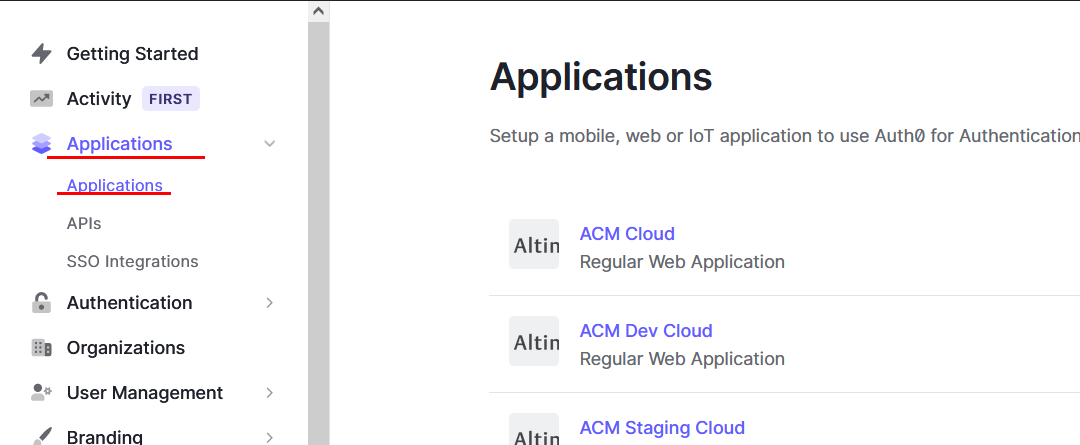Click the sidebar scroll up arrow
Screen dimensions: 1080x445
pos(318,11)
